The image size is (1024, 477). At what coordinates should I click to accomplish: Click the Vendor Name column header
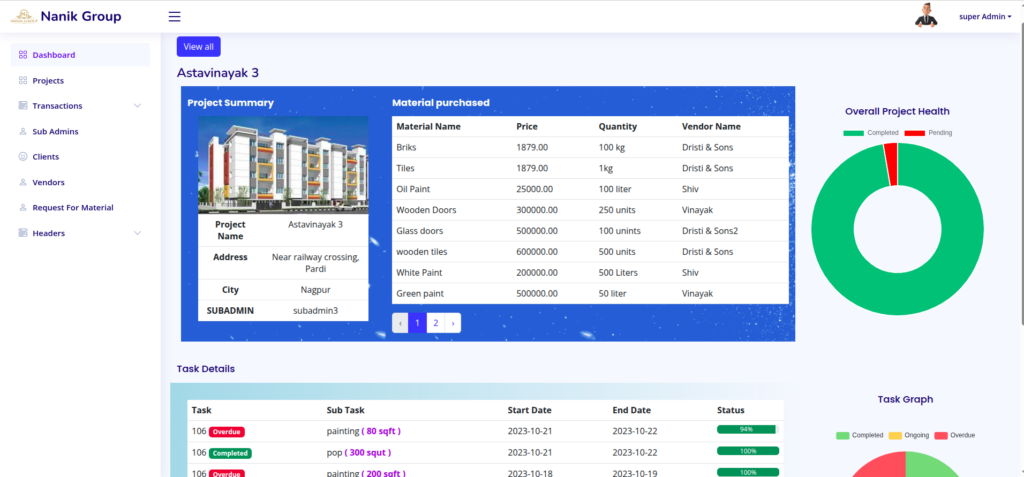pyautogui.click(x=711, y=127)
